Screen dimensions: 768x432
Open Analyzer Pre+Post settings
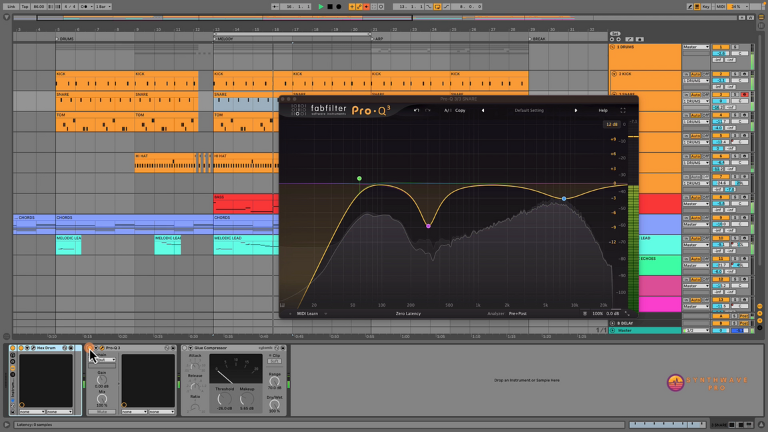[517, 313]
